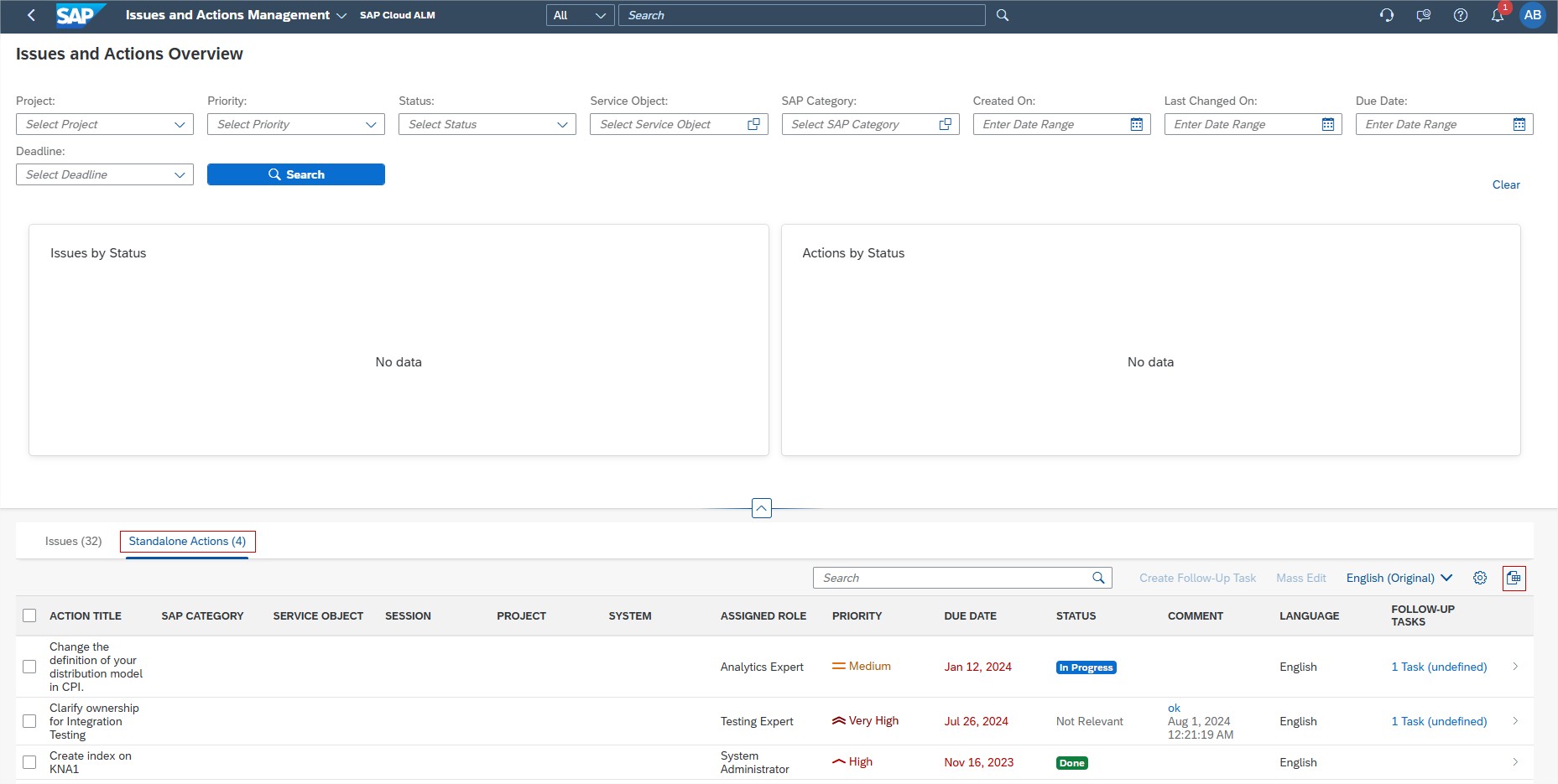Open table settings gear icon
Viewport: 1558px width, 784px height.
point(1480,578)
